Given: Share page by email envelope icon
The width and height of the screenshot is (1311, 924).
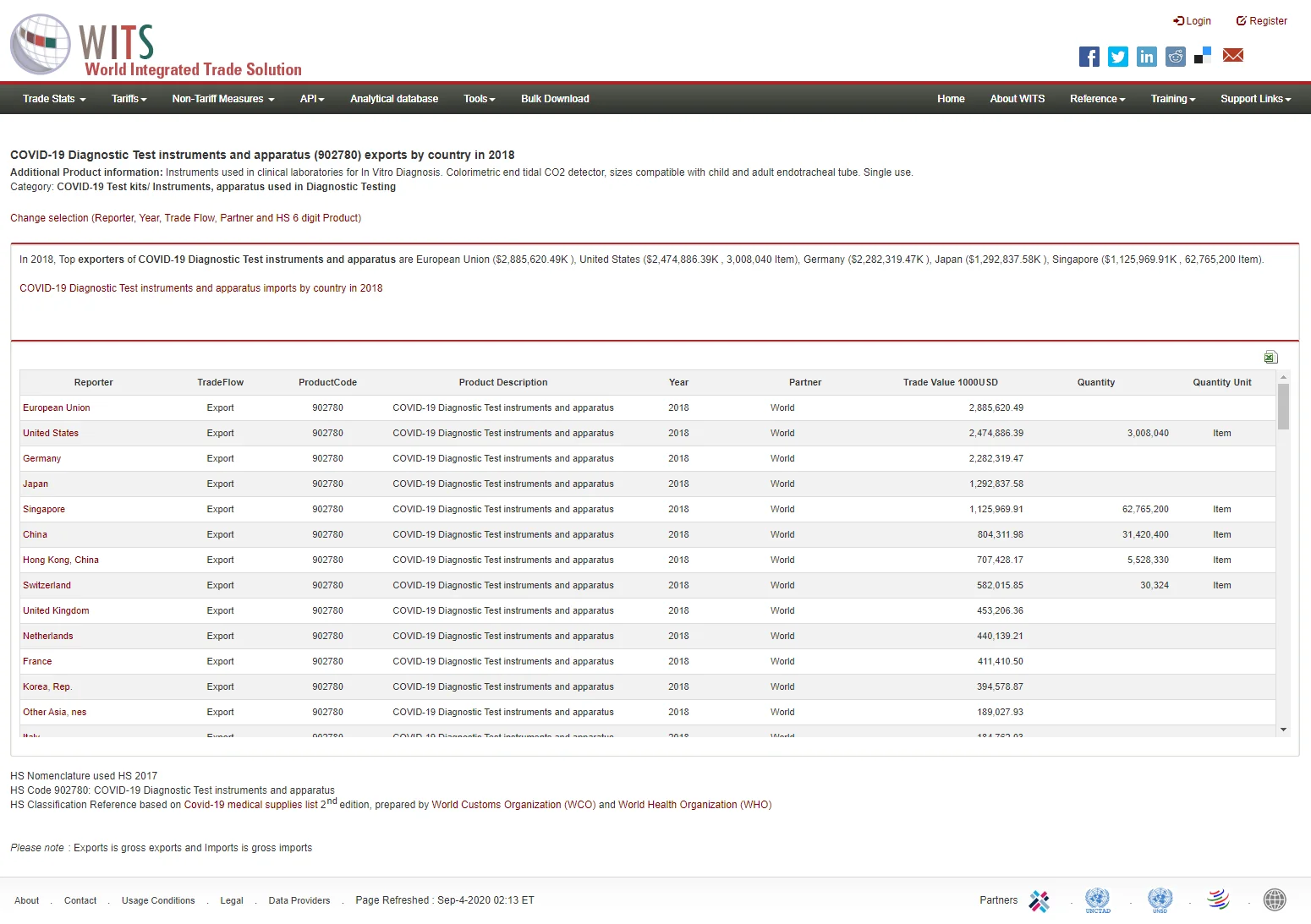Looking at the screenshot, I should [1232, 56].
